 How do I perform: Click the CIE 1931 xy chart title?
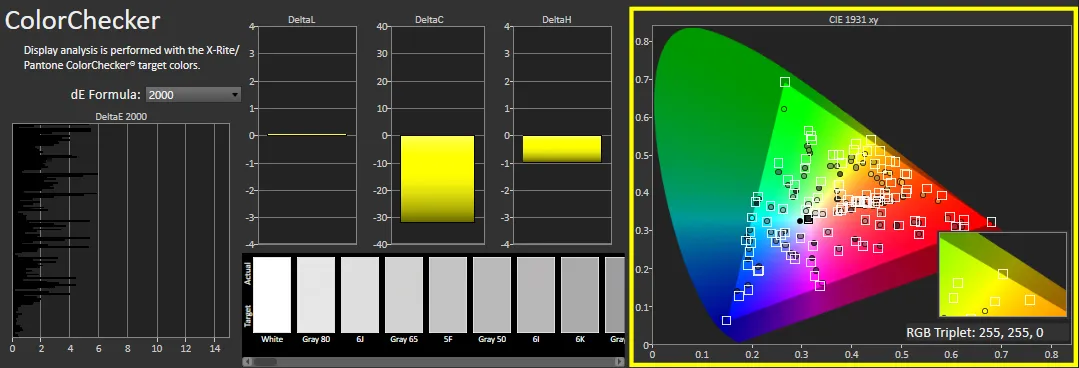(x=853, y=20)
